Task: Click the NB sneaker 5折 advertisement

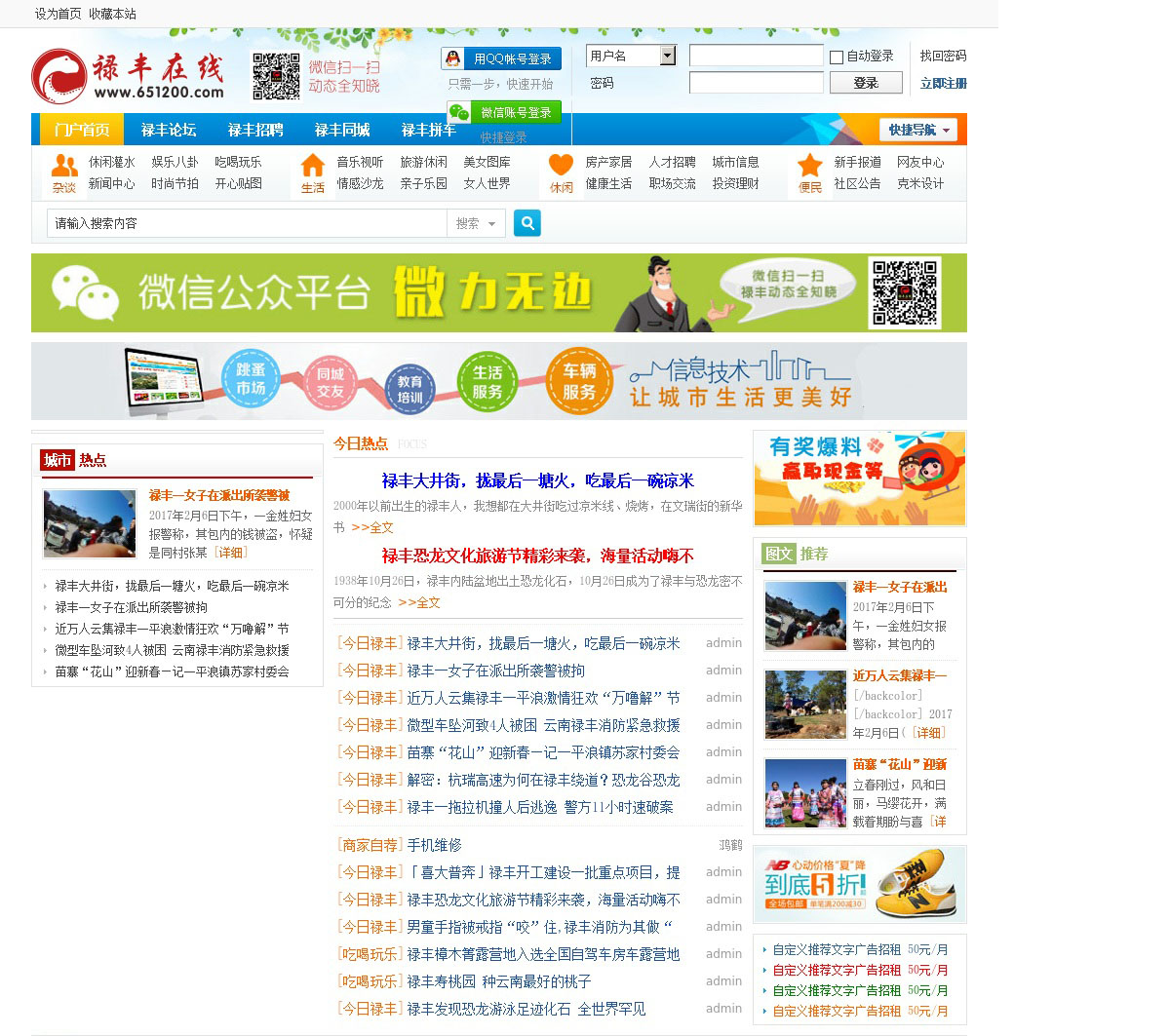Action: point(860,884)
